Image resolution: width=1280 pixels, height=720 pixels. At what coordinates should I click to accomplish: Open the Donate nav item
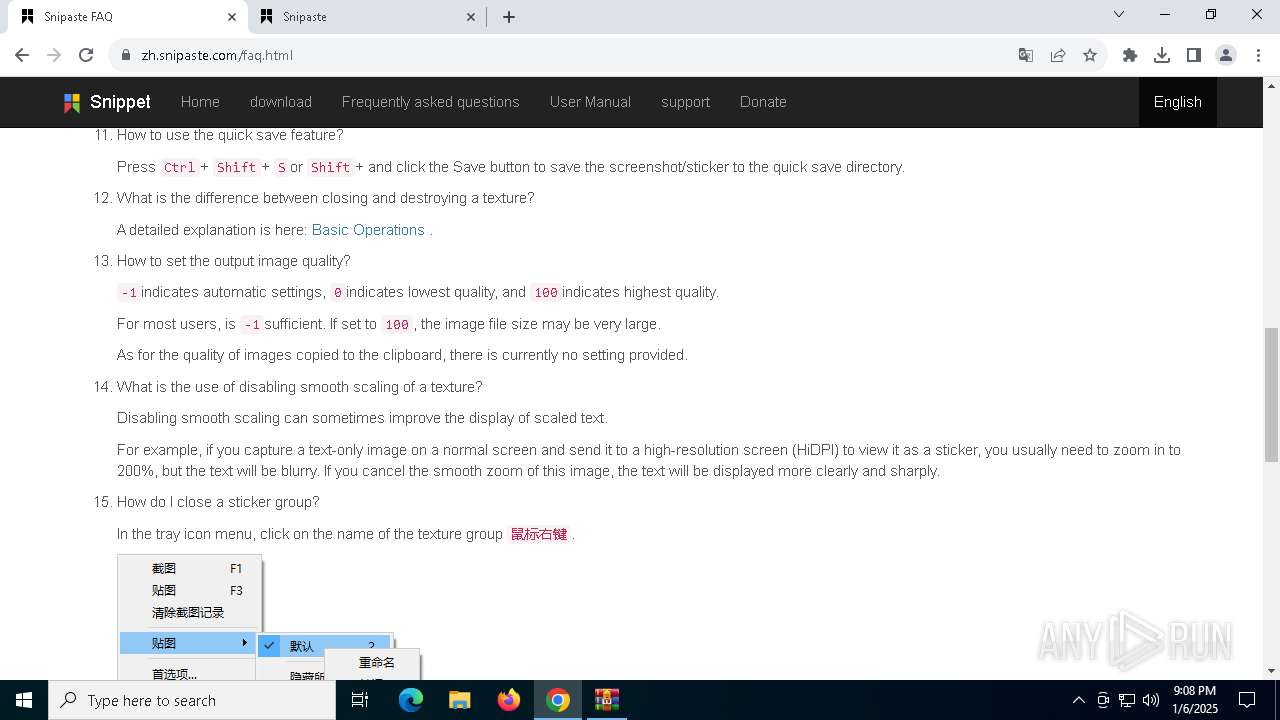(x=763, y=102)
